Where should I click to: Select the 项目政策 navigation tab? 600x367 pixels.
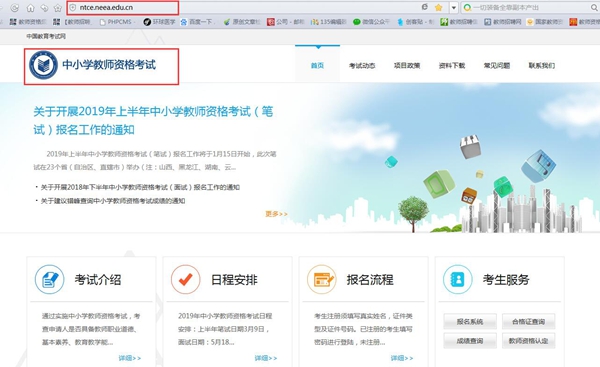(x=407, y=65)
